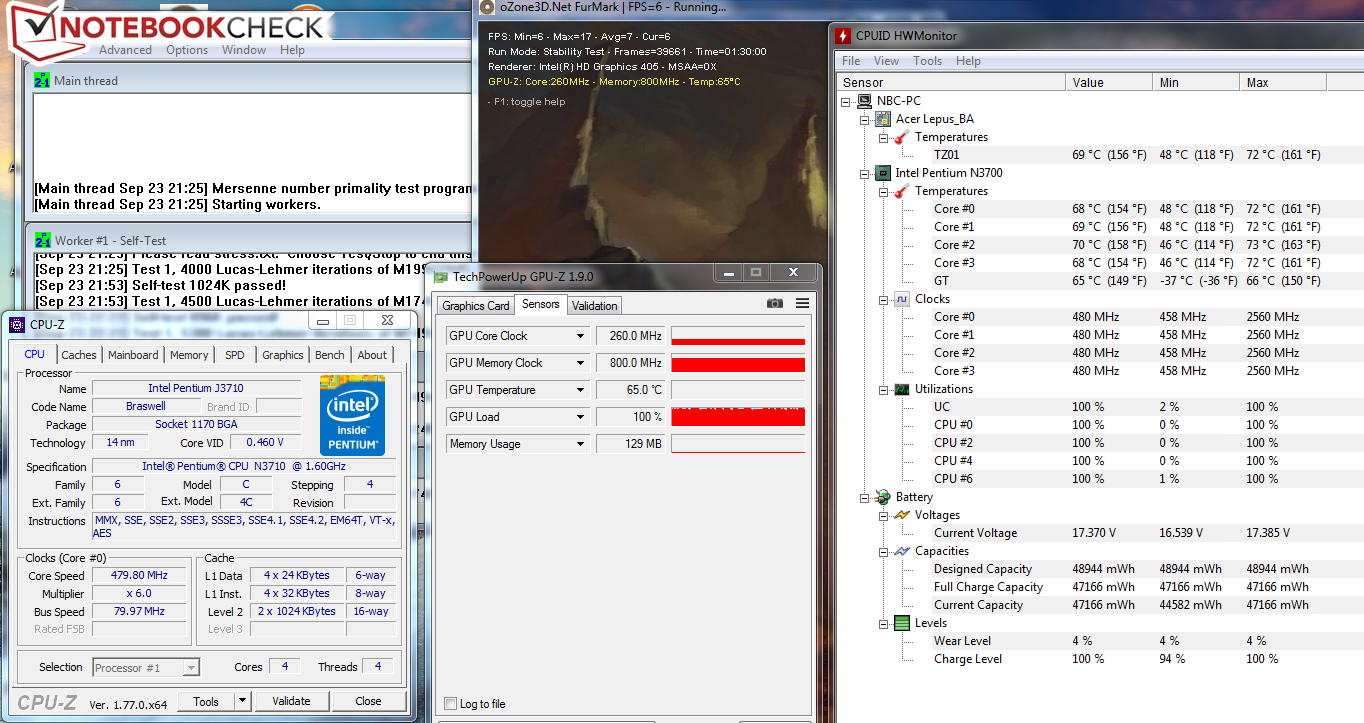
Task: Open the GPU-Z hamburger menu icon
Action: 802,303
